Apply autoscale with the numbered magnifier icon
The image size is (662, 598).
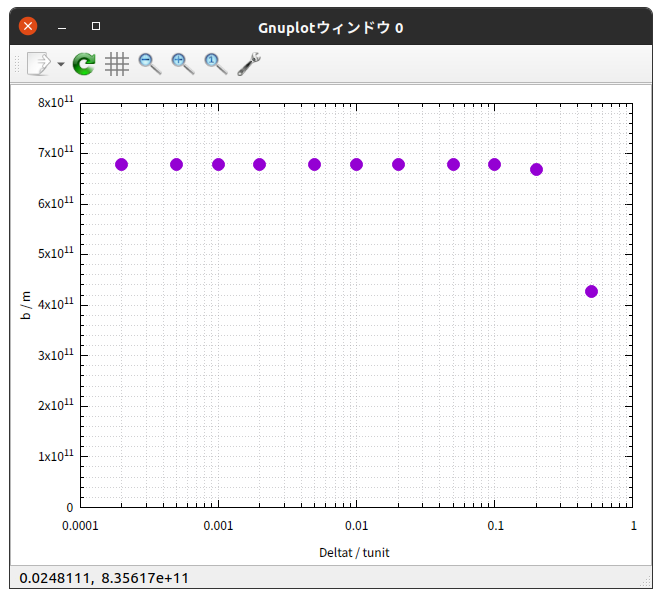pyautogui.click(x=216, y=64)
